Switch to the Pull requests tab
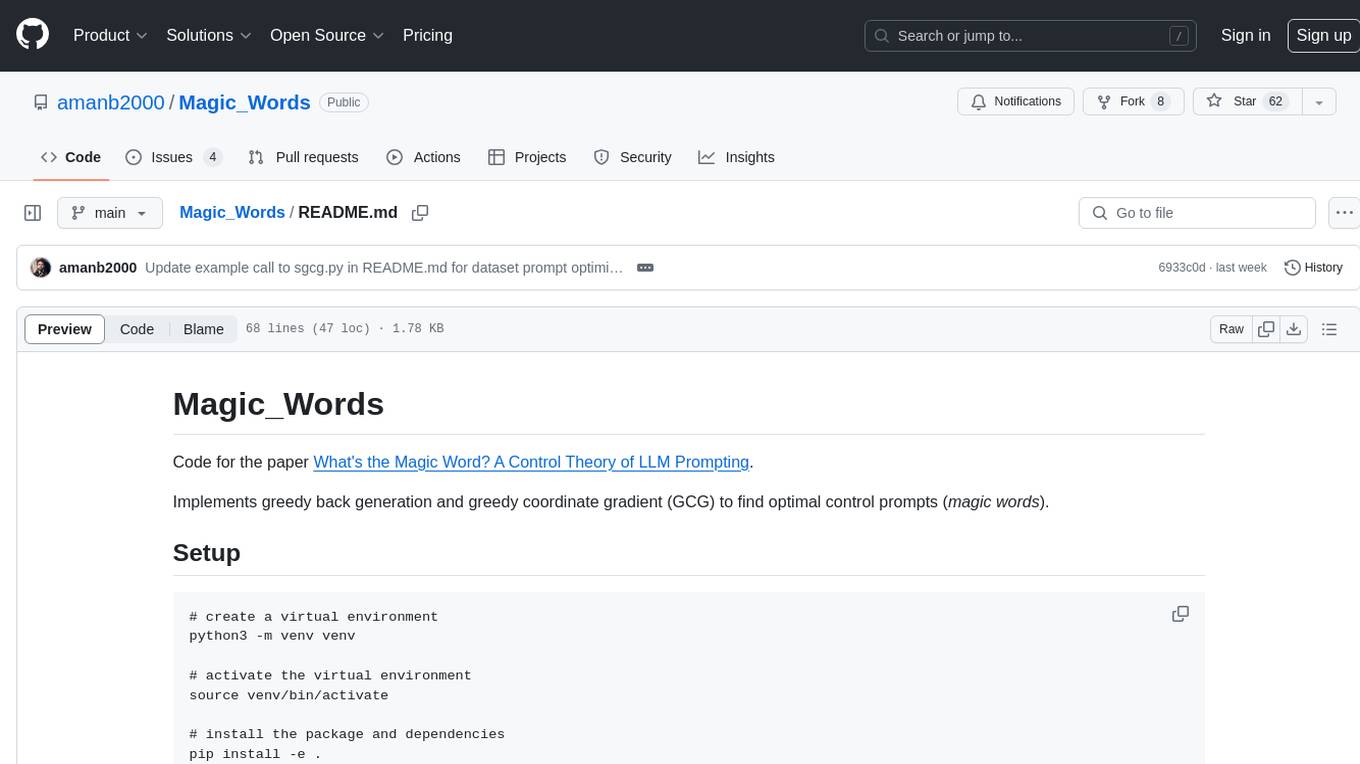The height and width of the screenshot is (764, 1360). pos(303,157)
